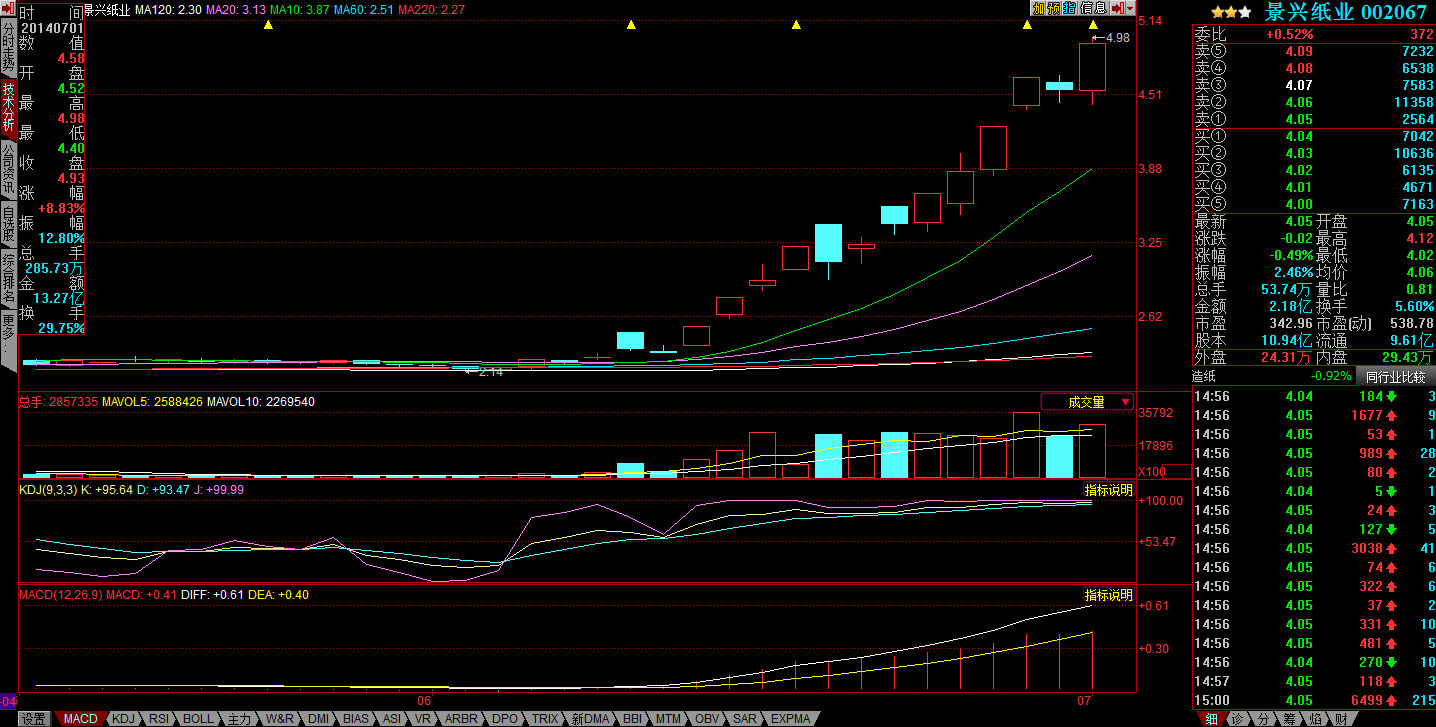Switch to the ASI indicator tab
The height and width of the screenshot is (727, 1436).
tap(392, 719)
